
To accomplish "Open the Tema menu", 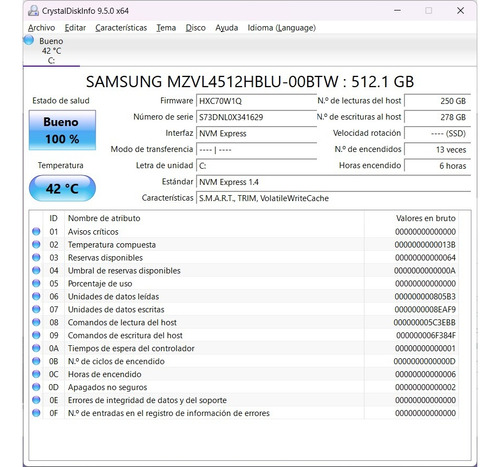I will point(166,28).
